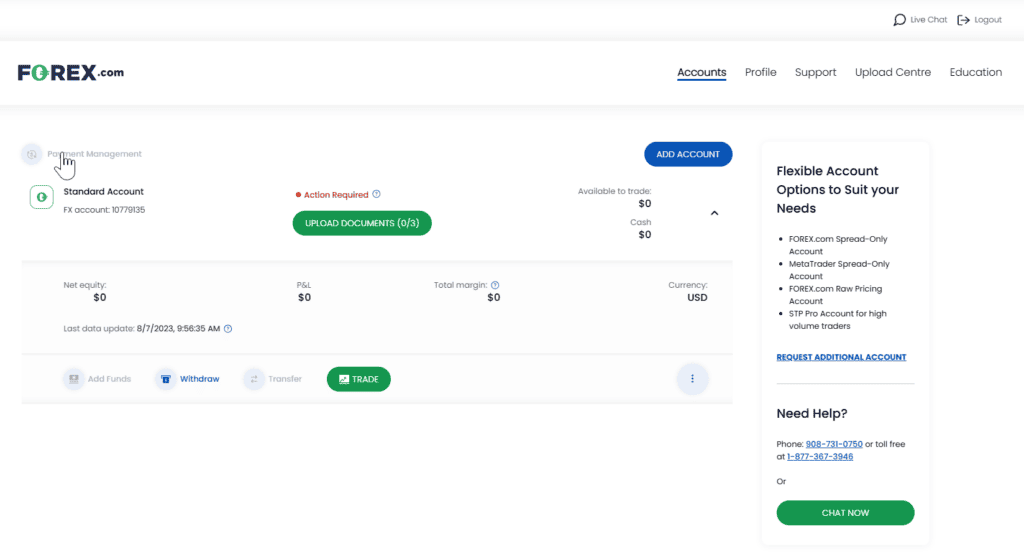Go to the Profile tab

761,73
